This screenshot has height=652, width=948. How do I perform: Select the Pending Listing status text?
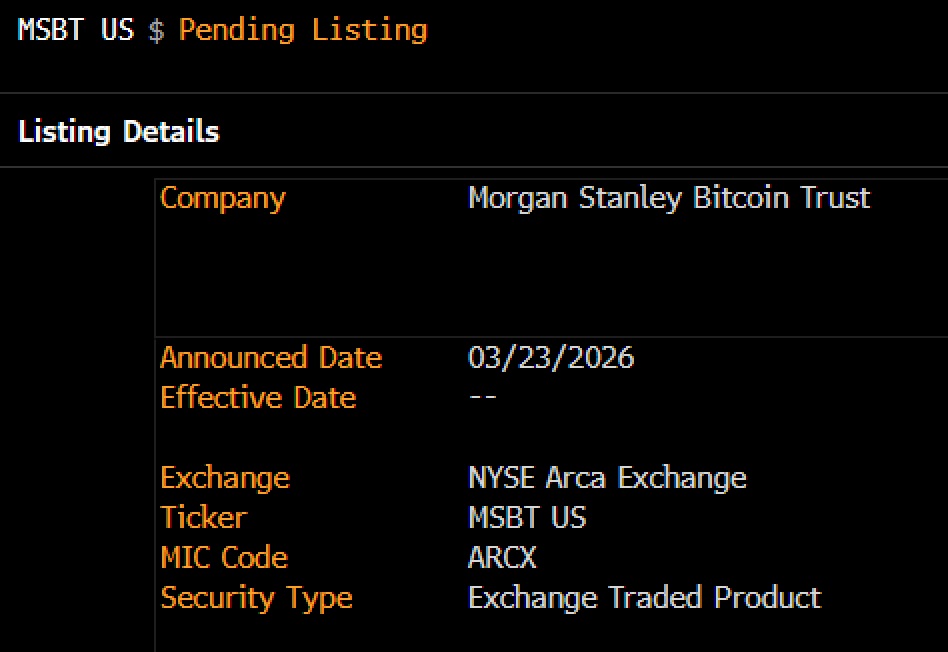pos(302,30)
